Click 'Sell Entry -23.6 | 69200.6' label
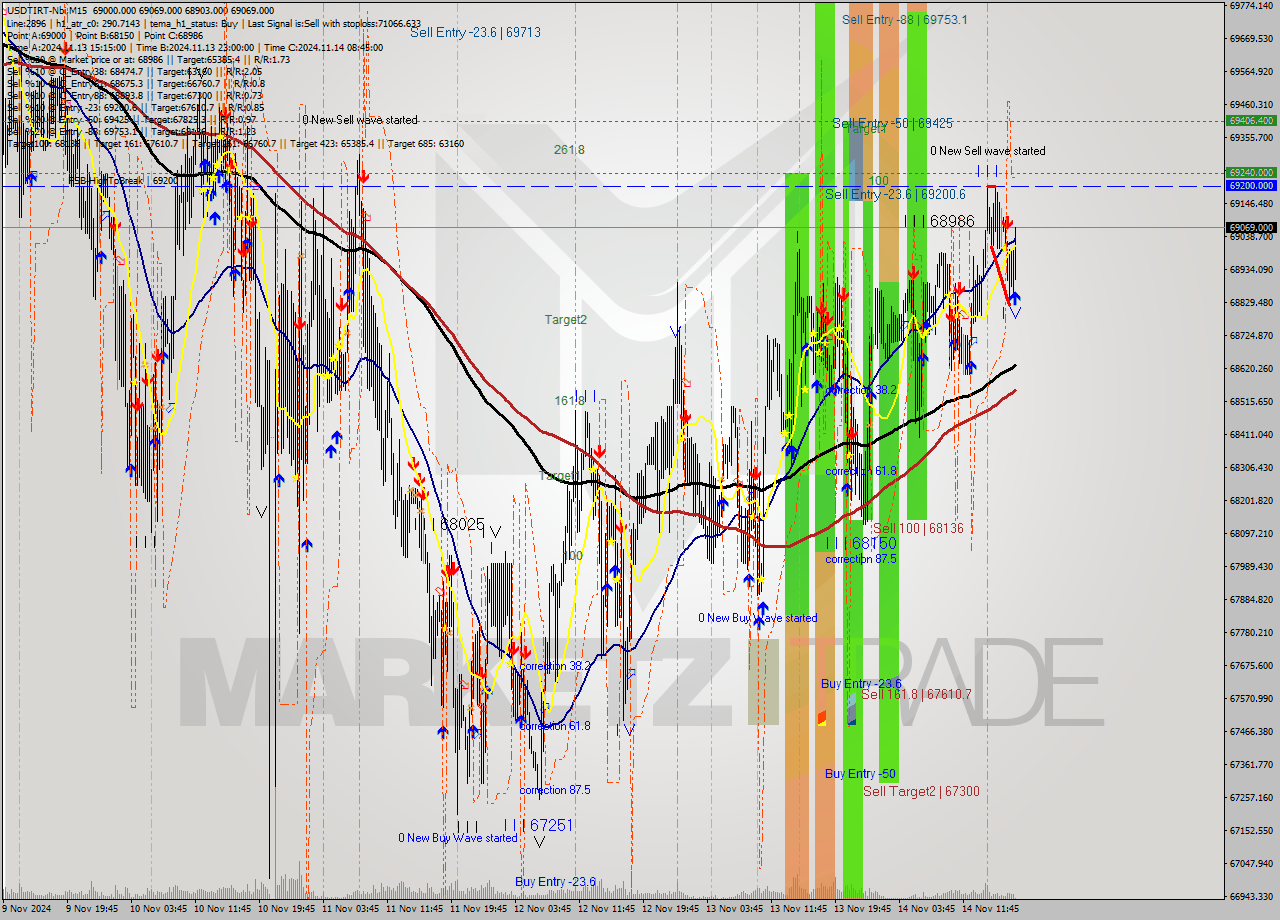The height and width of the screenshot is (920, 1280). tap(895, 194)
